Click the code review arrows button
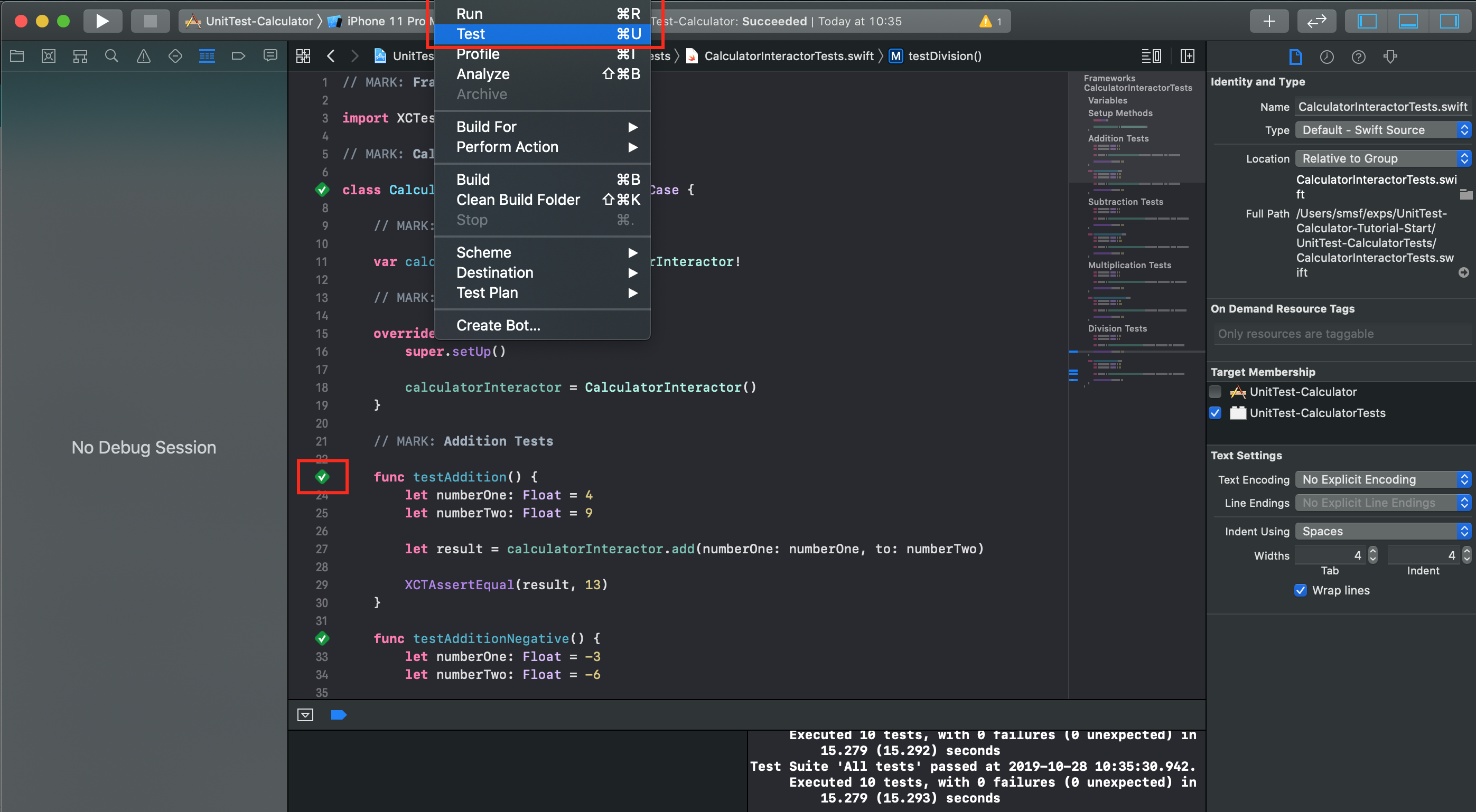 1316,21
